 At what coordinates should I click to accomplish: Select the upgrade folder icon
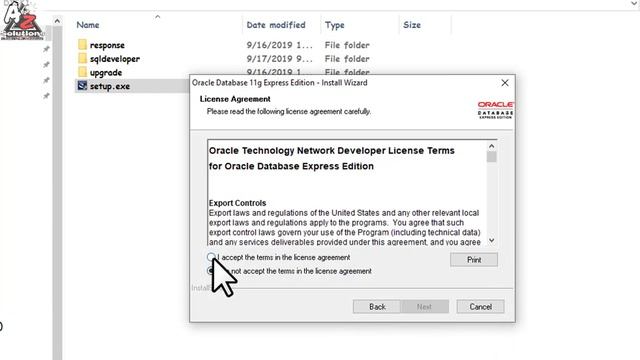click(82, 72)
